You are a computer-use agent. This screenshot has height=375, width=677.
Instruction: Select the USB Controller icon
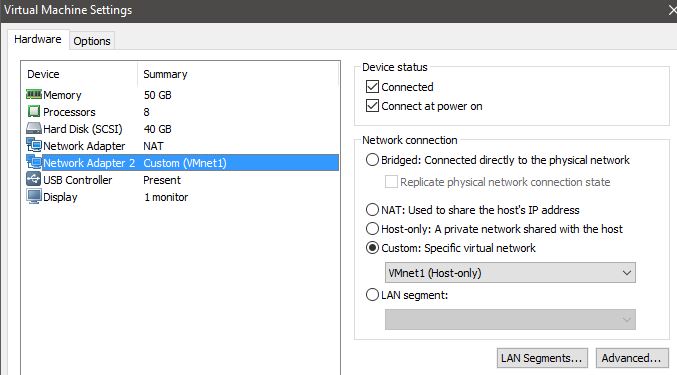[34, 179]
